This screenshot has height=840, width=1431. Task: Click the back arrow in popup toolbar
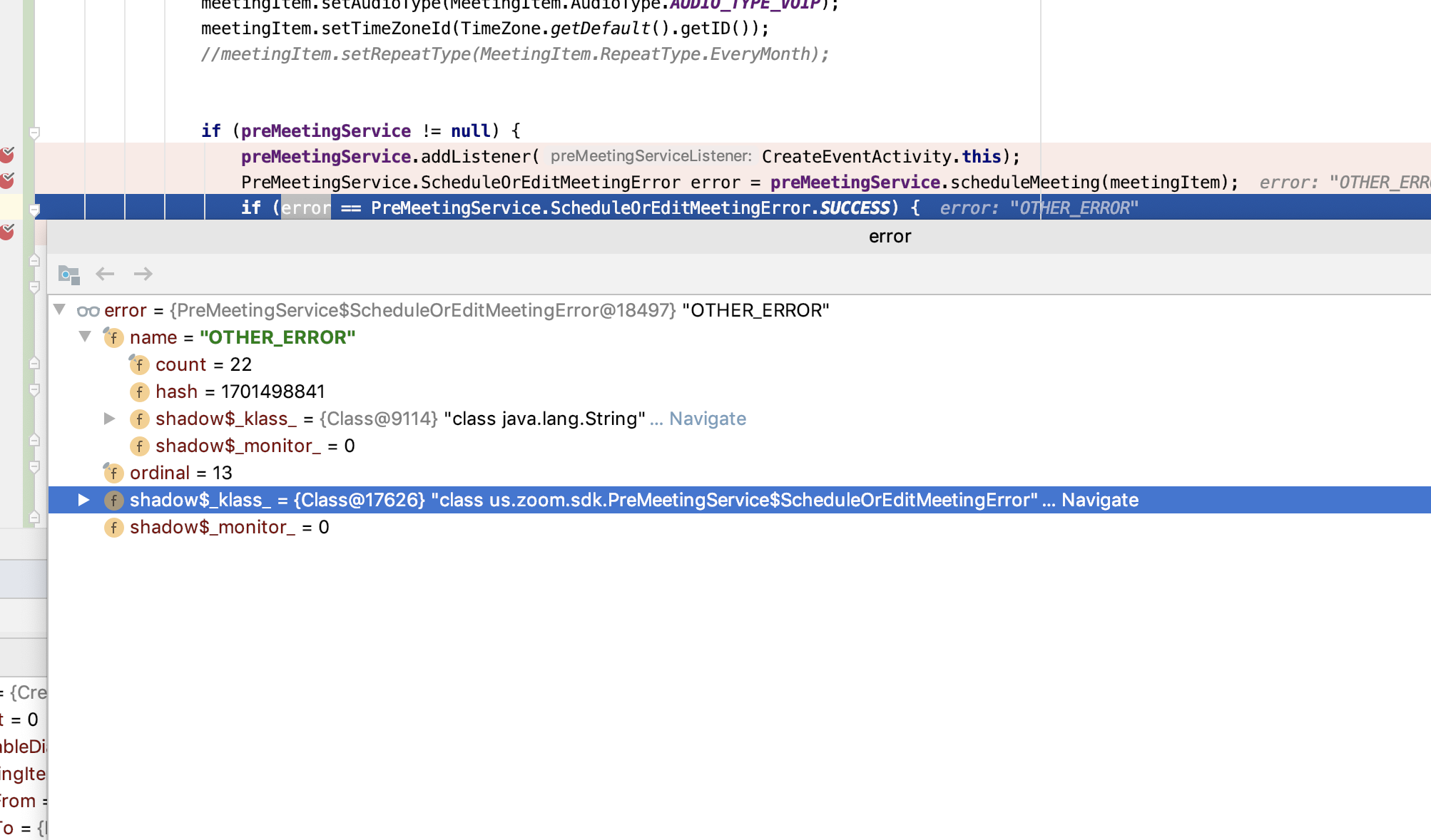pos(106,274)
